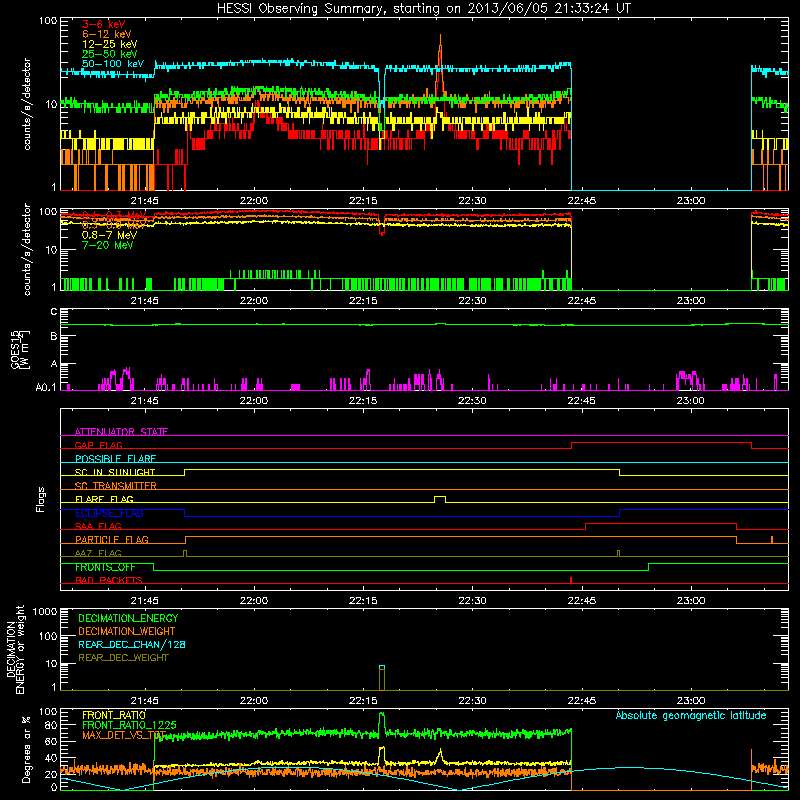Viewport: 800px width, 800px height.
Task: Click the ATTENUATOR_STATE flag label
Action: 121,432
